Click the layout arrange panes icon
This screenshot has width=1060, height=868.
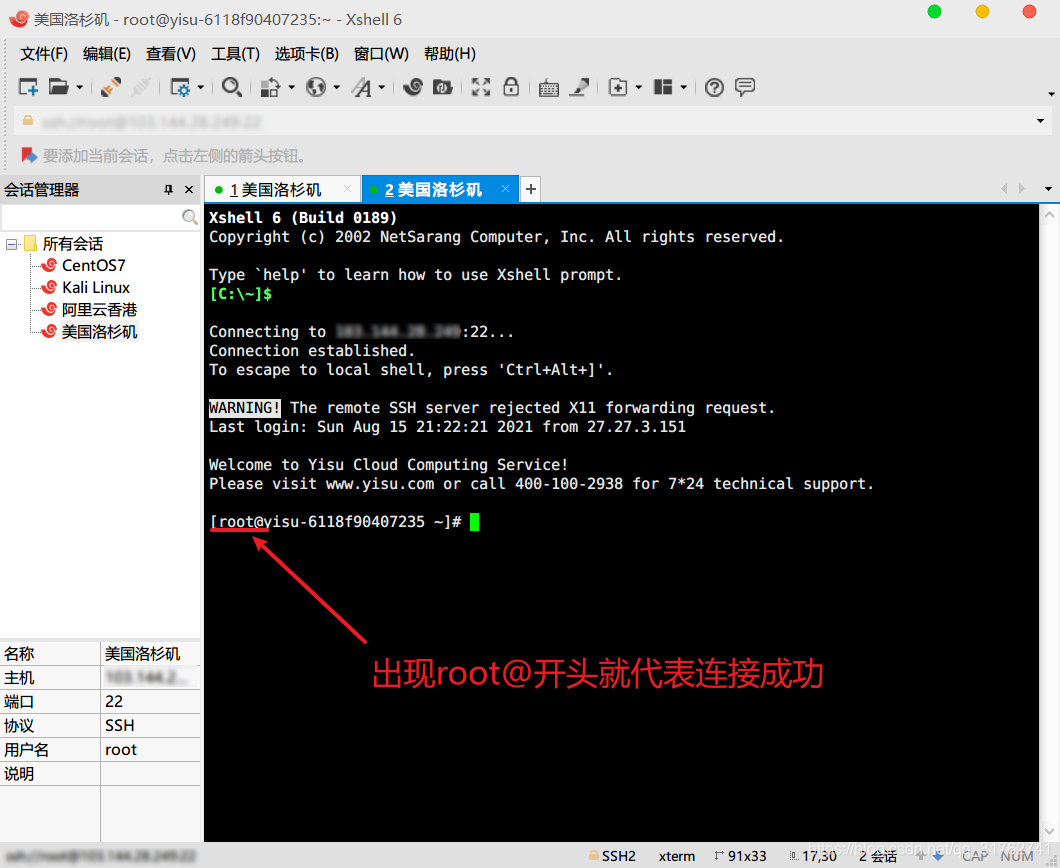pos(663,87)
